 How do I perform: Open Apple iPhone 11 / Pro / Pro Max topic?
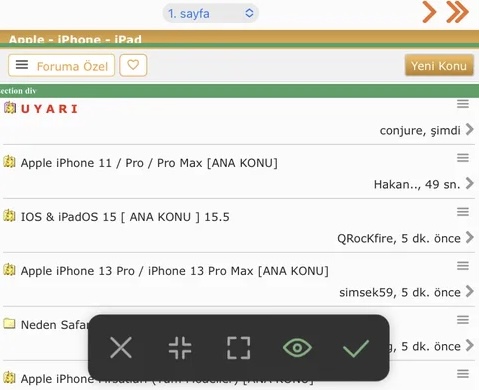(x=149, y=163)
